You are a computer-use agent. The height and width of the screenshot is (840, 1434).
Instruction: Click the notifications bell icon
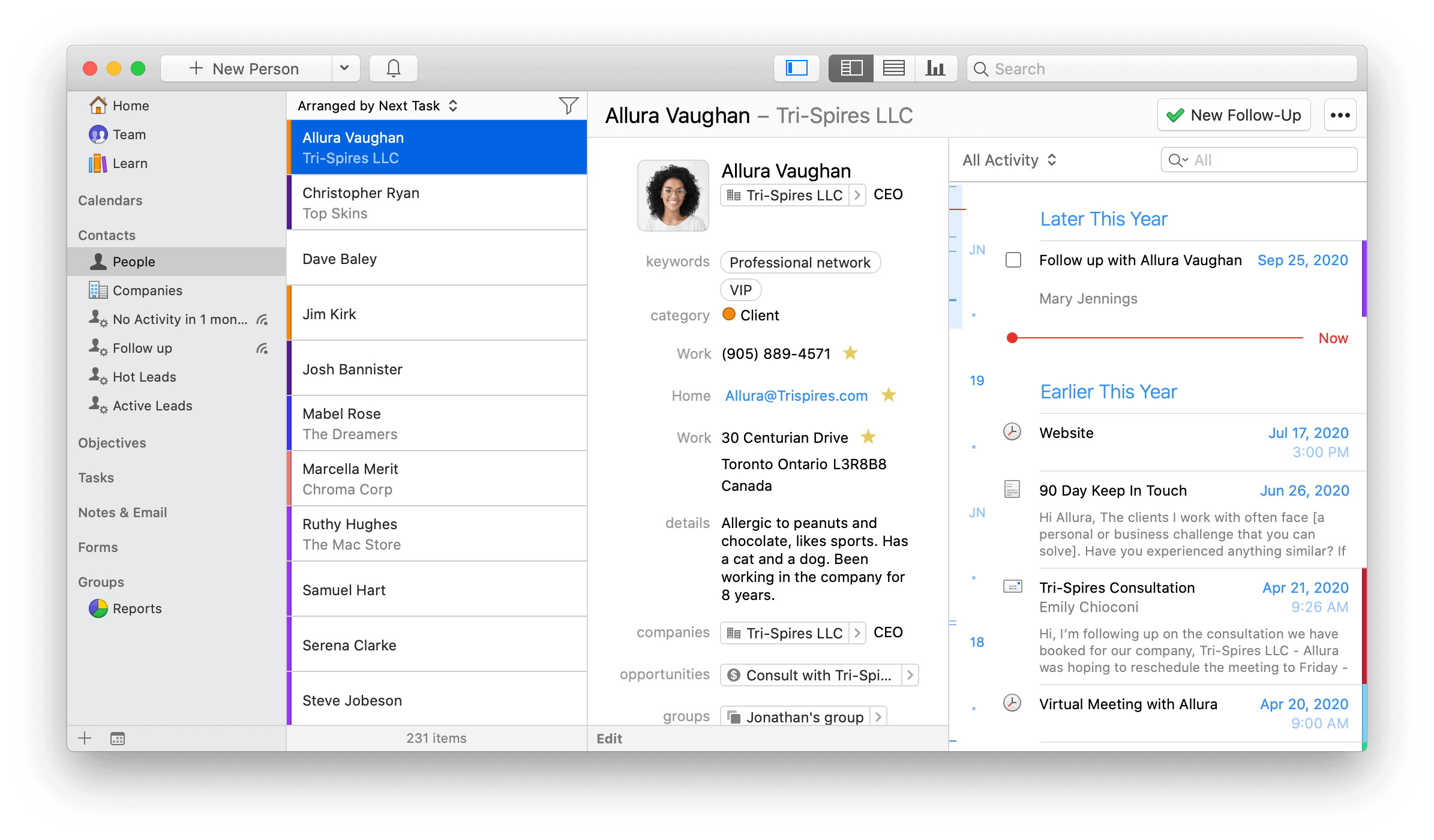(x=393, y=68)
